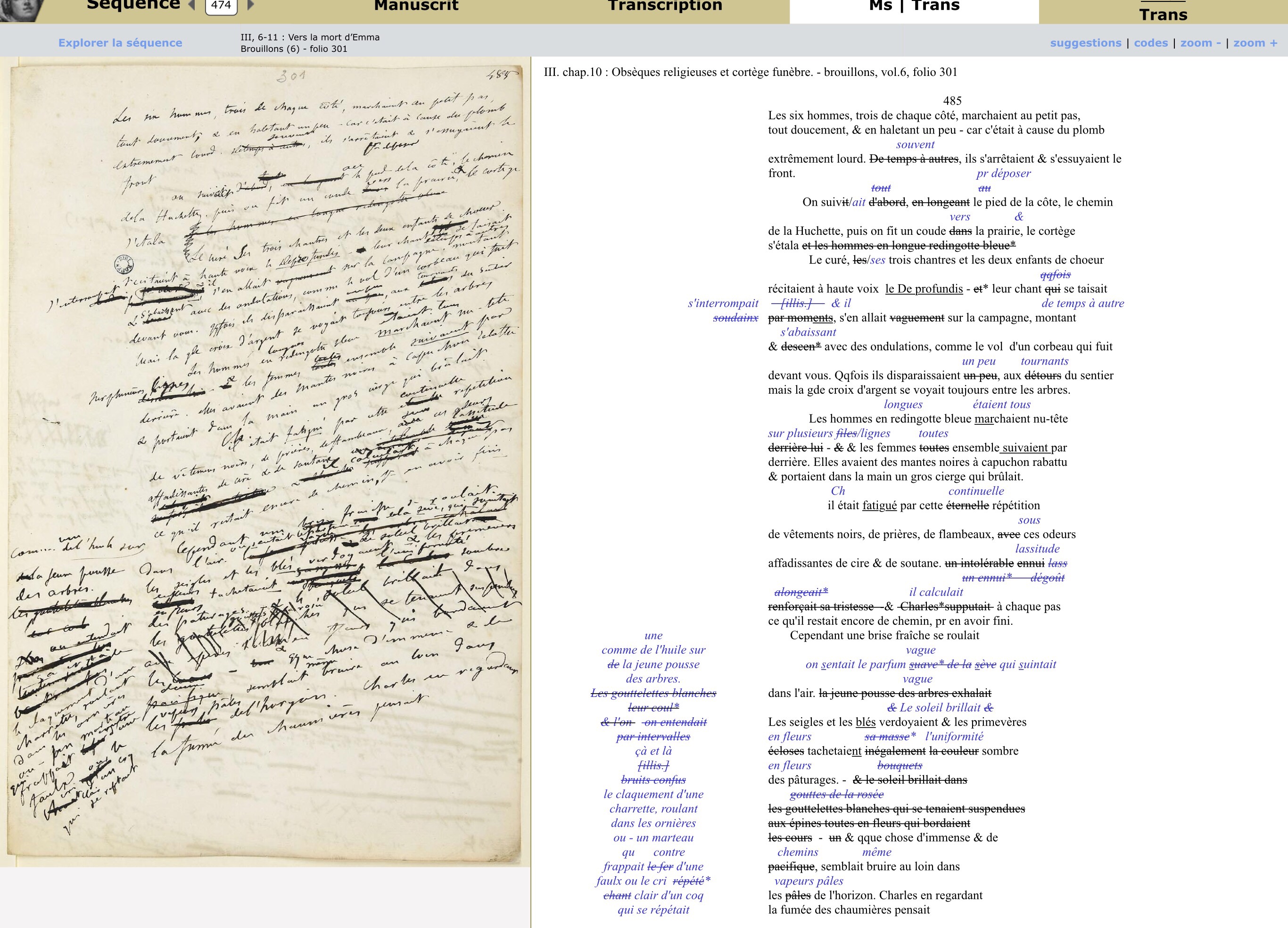Select text 'III, 6-11 : Vers la mort d'Emma'
1288x928 pixels.
[310, 37]
